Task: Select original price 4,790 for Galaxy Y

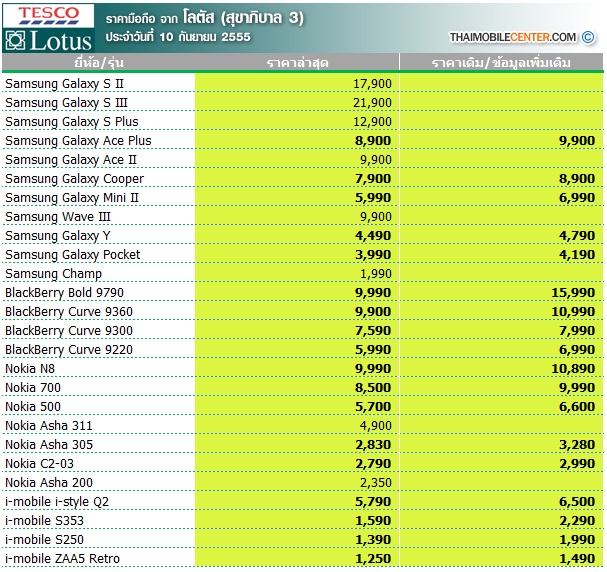Action: [x=577, y=235]
